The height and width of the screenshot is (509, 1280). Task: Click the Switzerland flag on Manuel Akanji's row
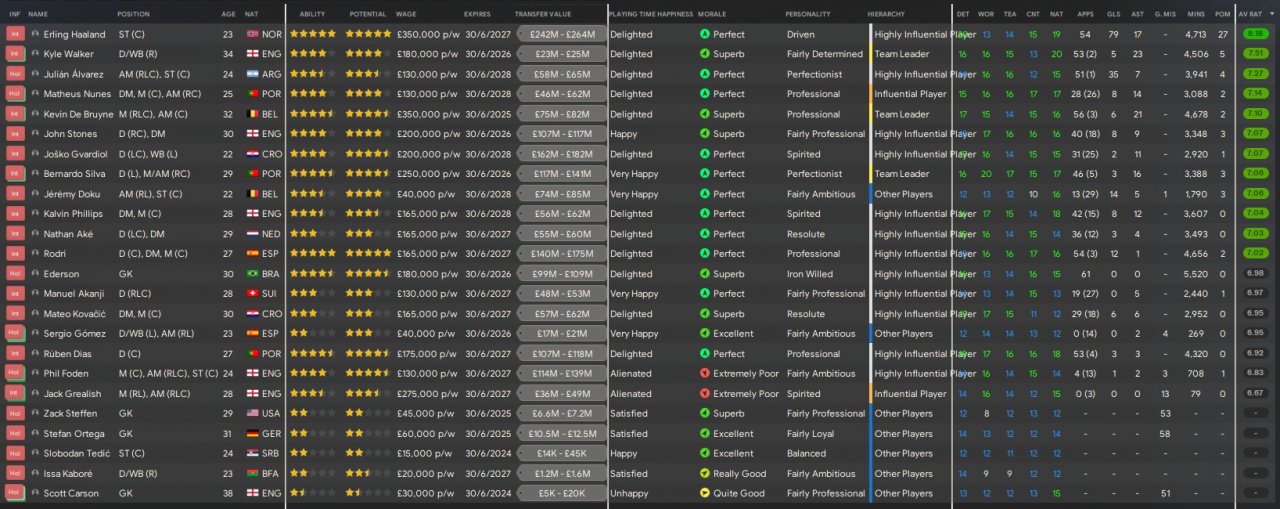[x=252, y=294]
